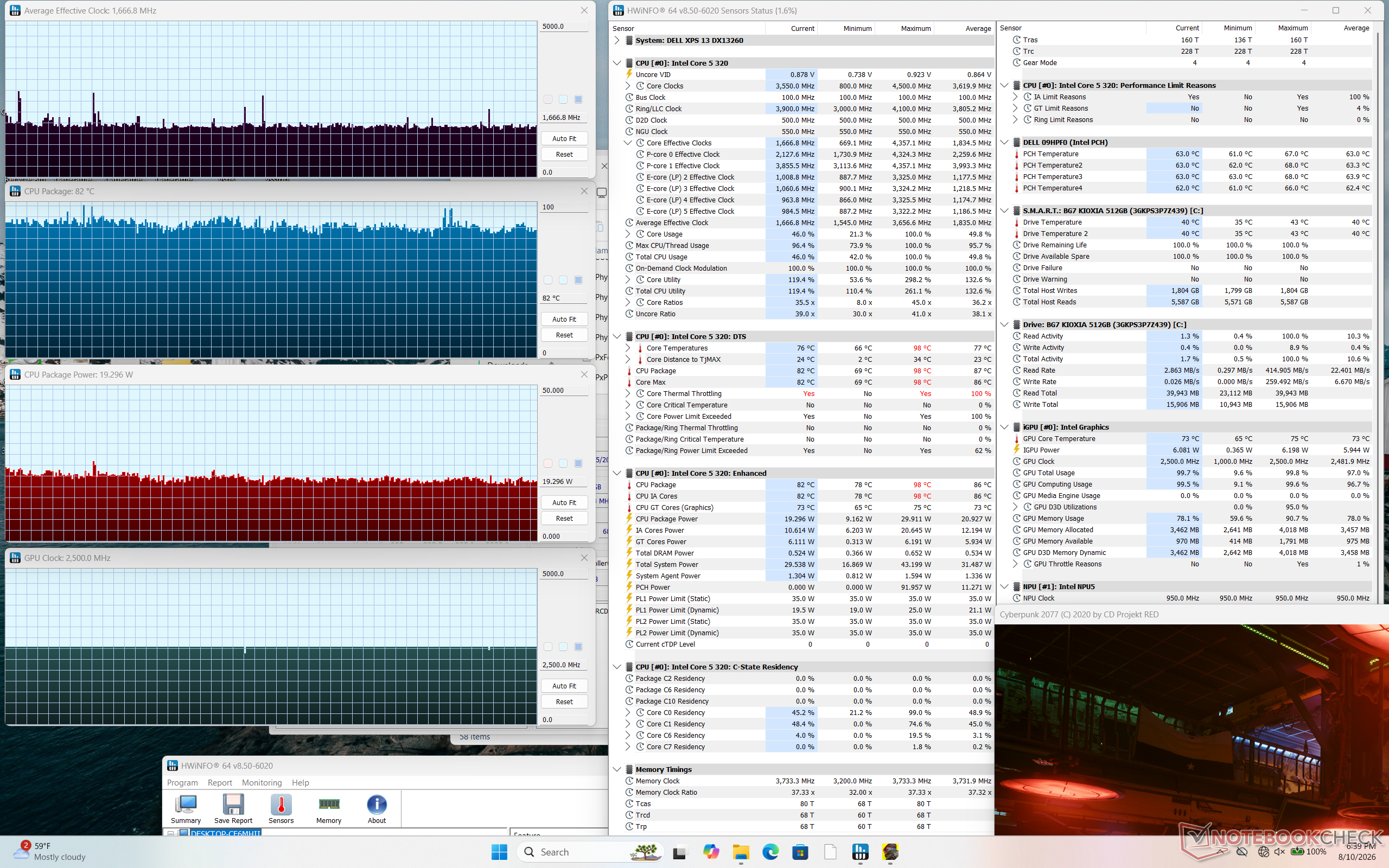1389x868 pixels.
Task: Click the title icon of GPU Clock window
Action: [15, 558]
